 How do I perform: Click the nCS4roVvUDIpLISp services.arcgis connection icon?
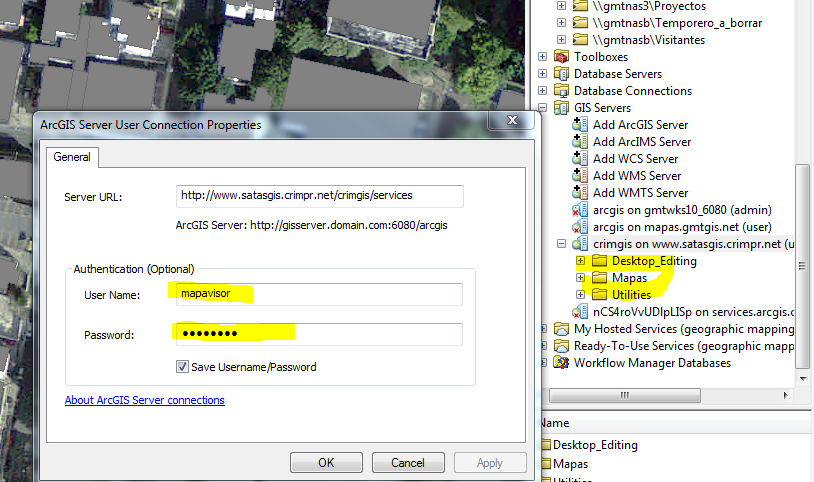coord(580,312)
